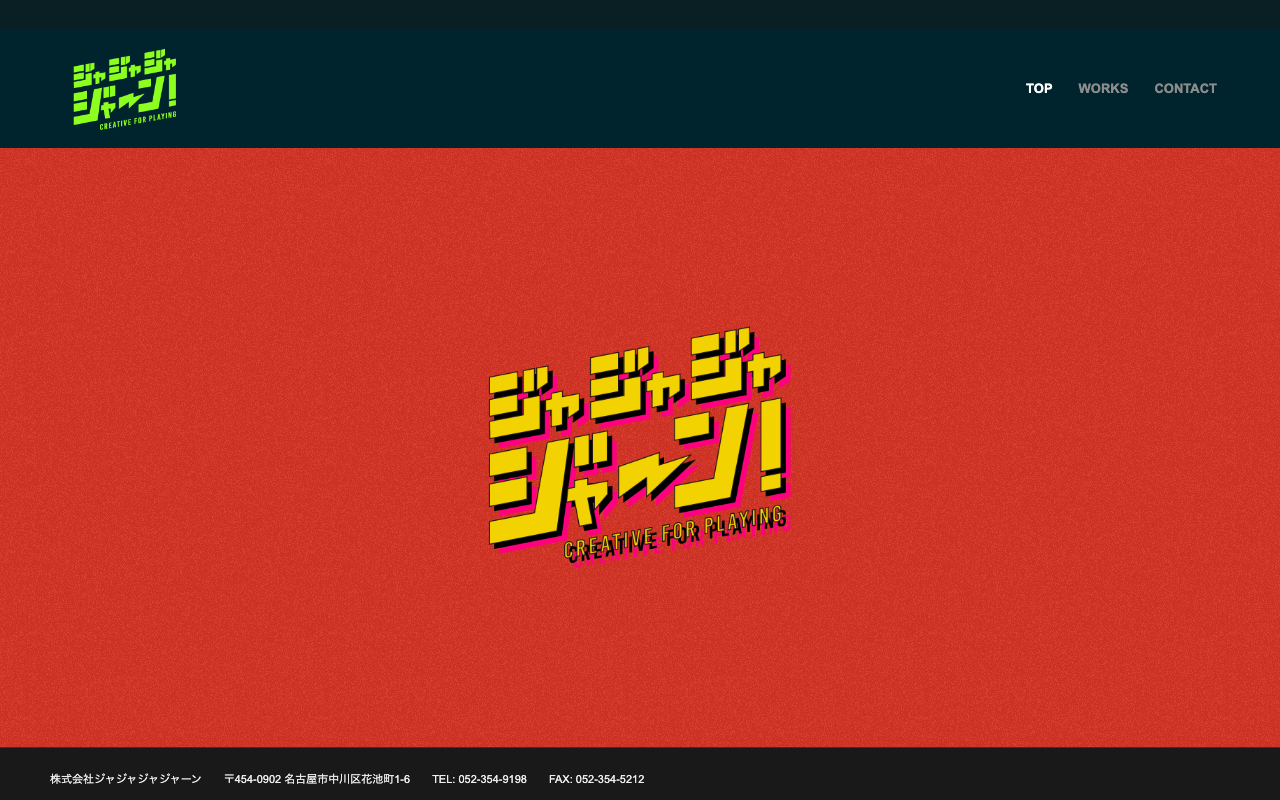Open the CONTACT page link

tap(1185, 88)
